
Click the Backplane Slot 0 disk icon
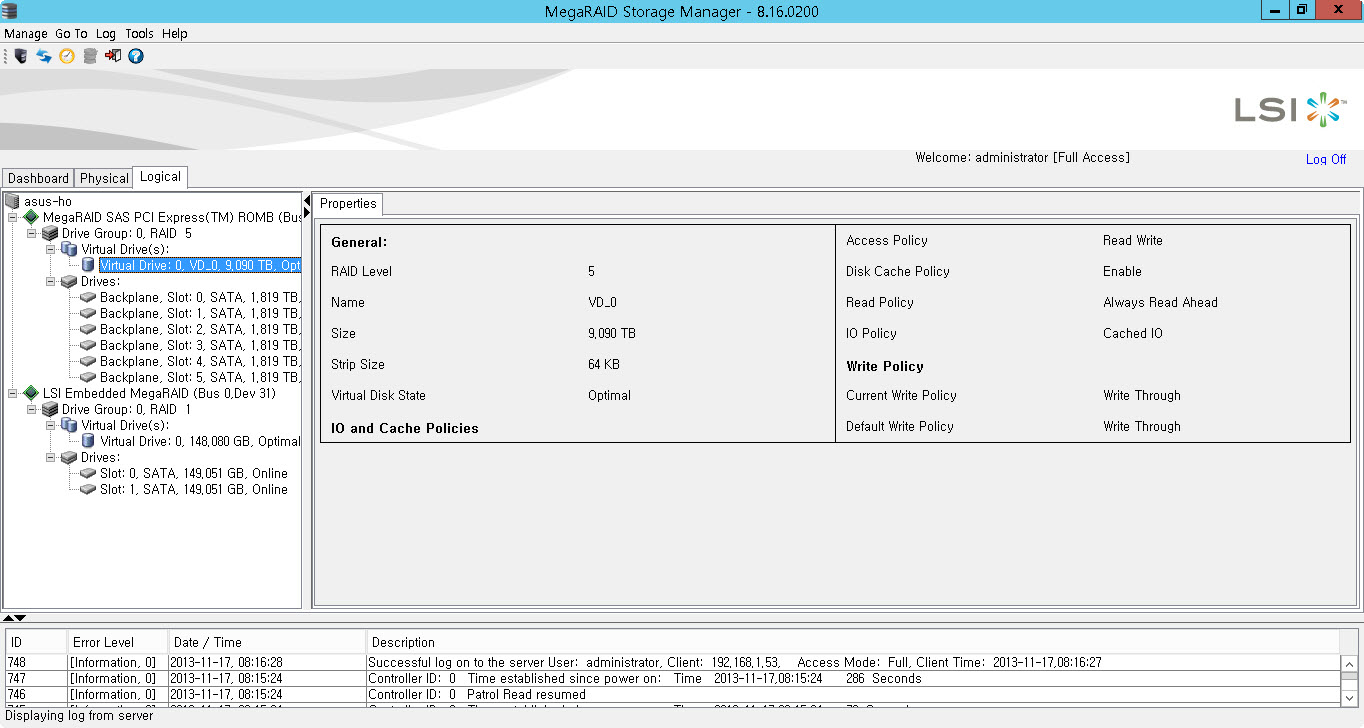tap(88, 297)
